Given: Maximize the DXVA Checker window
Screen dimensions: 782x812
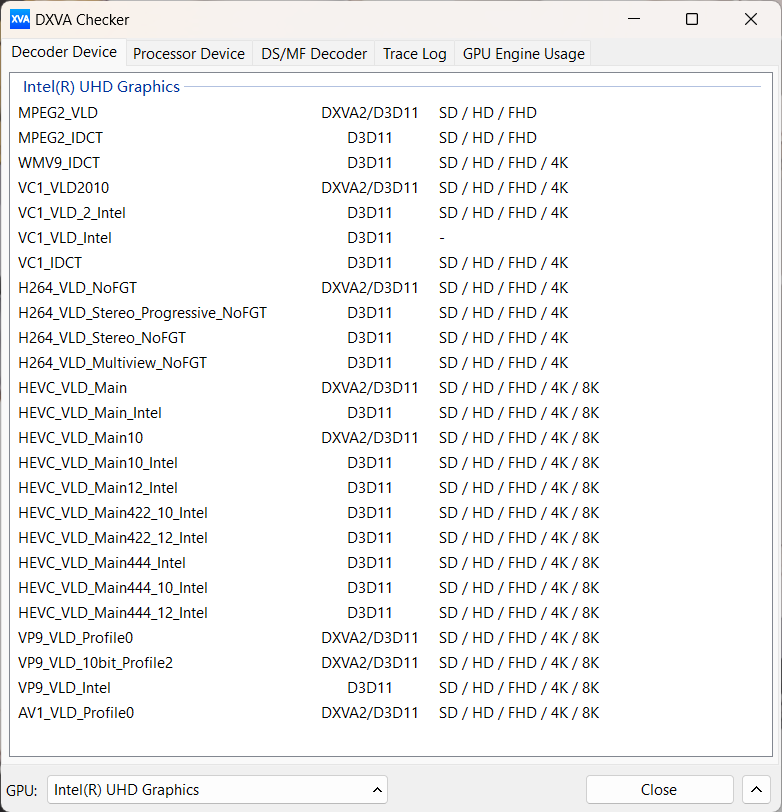Looking at the screenshot, I should tap(692, 19).
